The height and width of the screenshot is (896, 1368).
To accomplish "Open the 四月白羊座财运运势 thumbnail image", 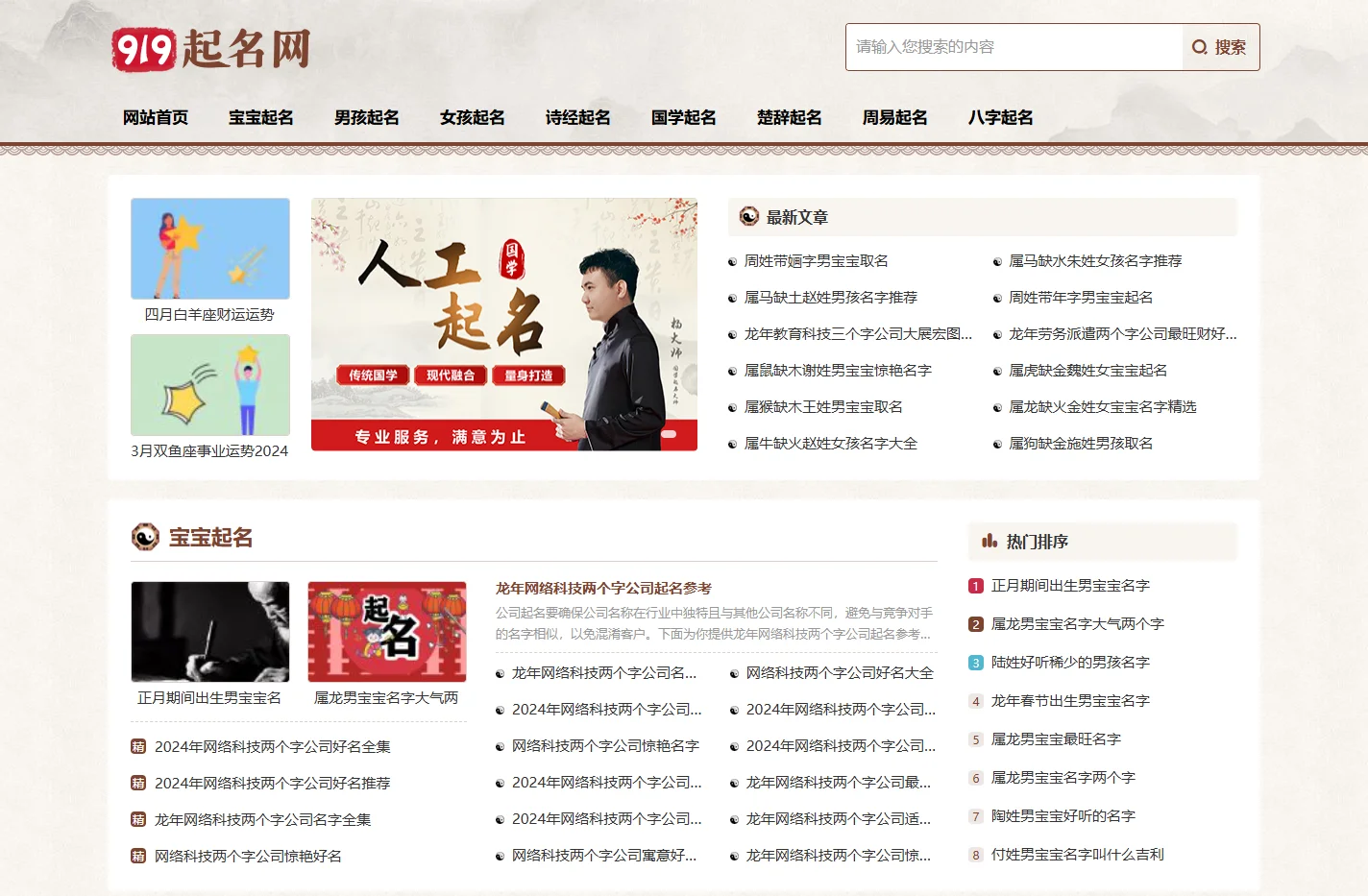I will [x=210, y=249].
